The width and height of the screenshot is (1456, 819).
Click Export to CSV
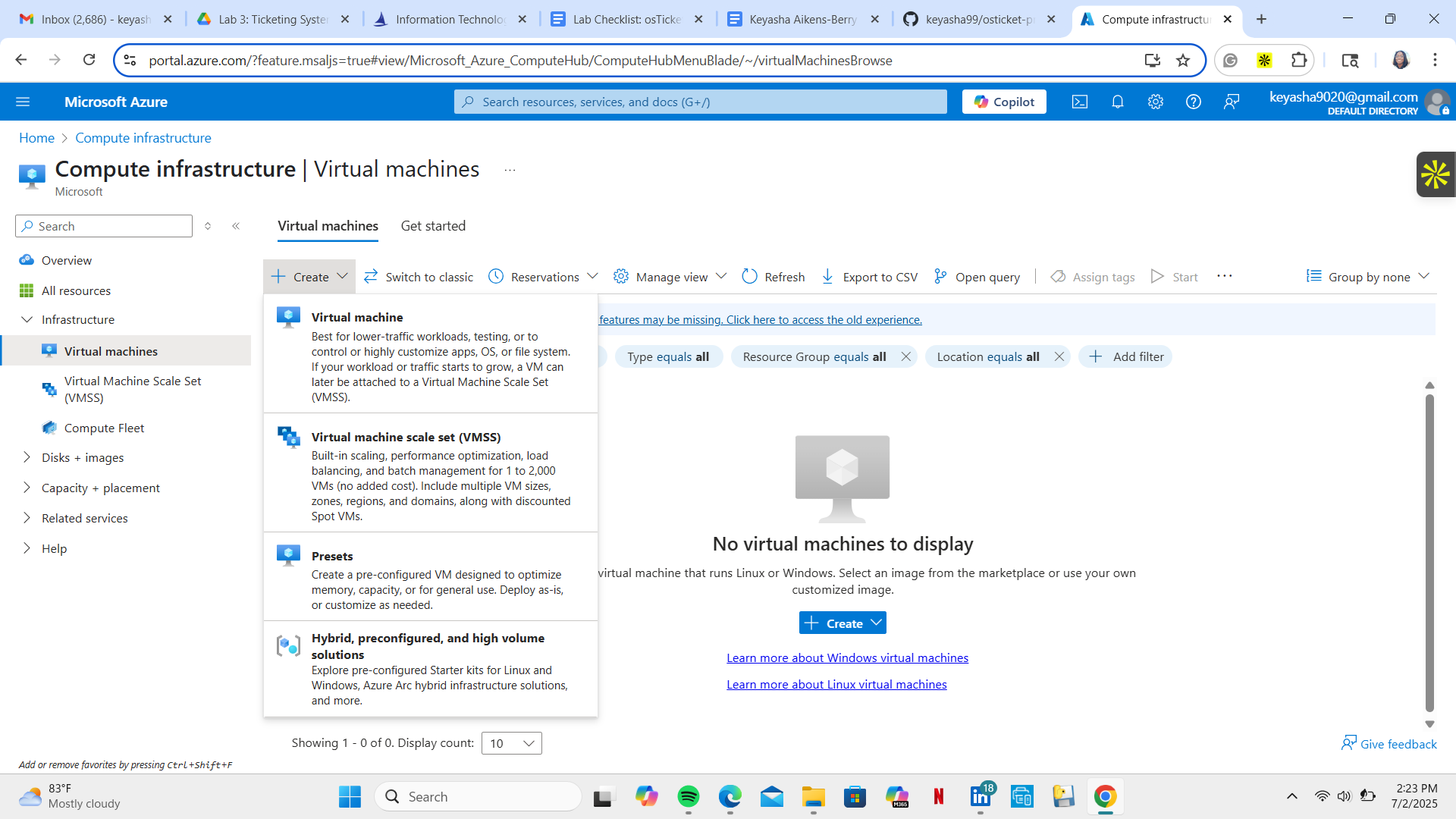tap(870, 277)
